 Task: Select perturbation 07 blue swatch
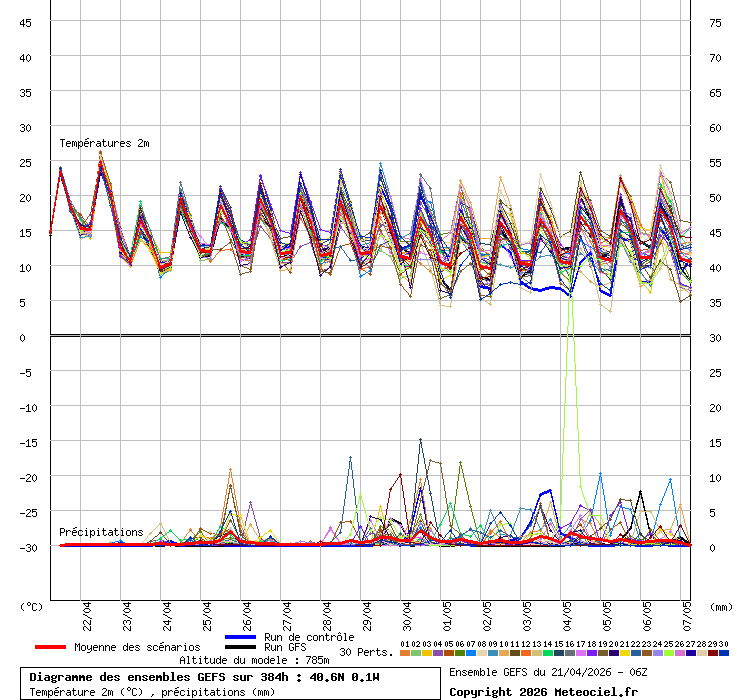coord(471,653)
